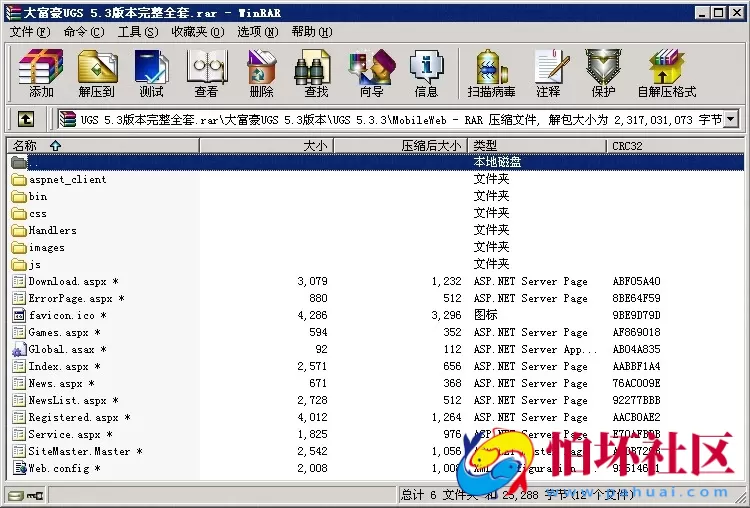Sort by Name (名称) column header
Image resolution: width=750 pixels, height=508 pixels.
(103, 145)
